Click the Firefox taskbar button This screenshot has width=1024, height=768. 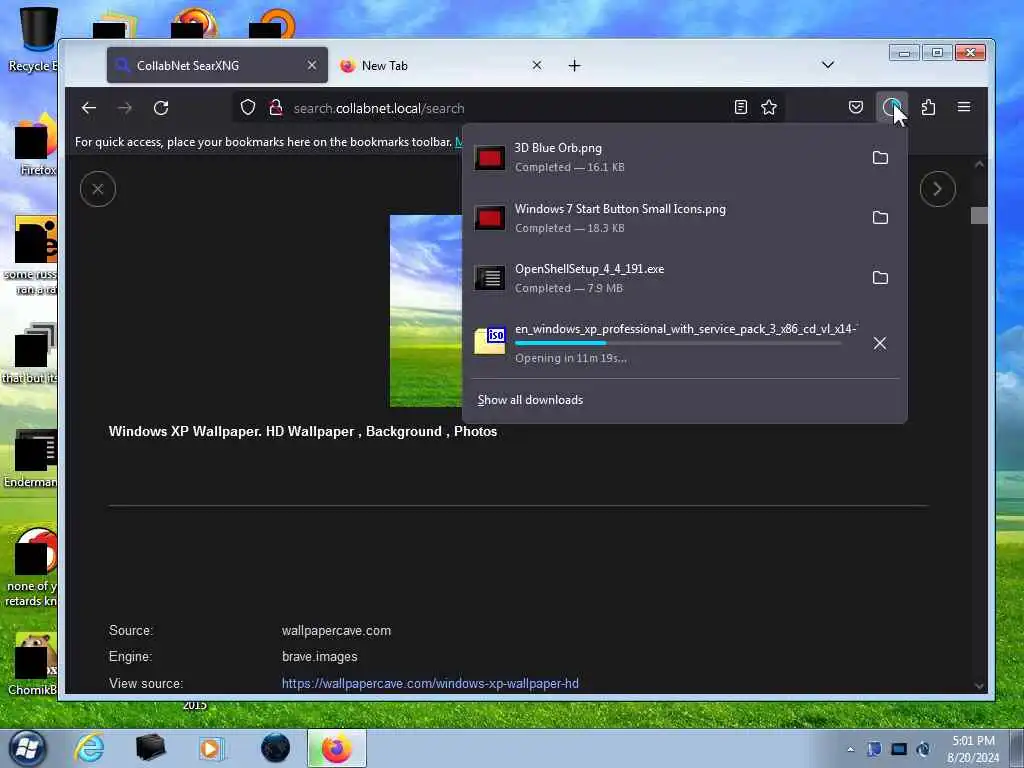pos(337,748)
